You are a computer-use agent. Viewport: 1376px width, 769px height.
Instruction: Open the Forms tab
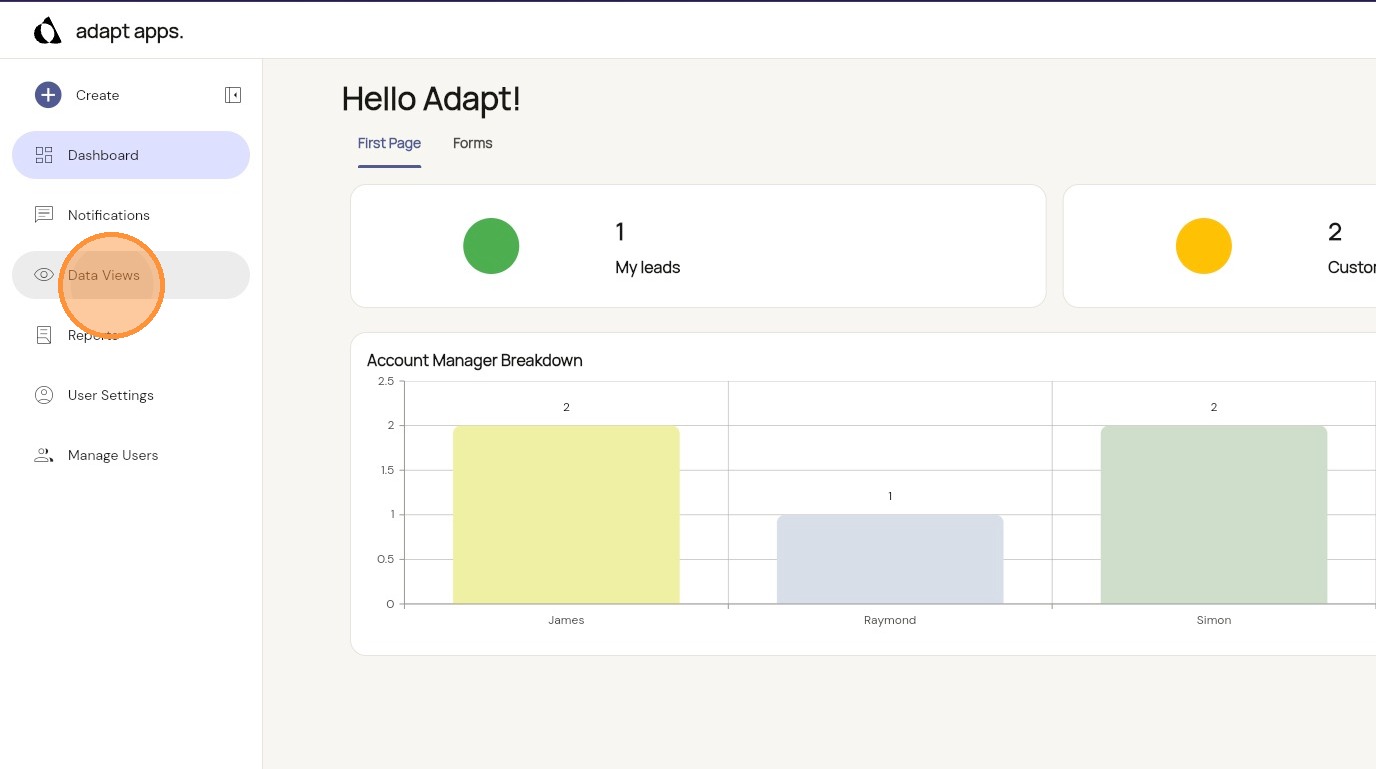472,143
